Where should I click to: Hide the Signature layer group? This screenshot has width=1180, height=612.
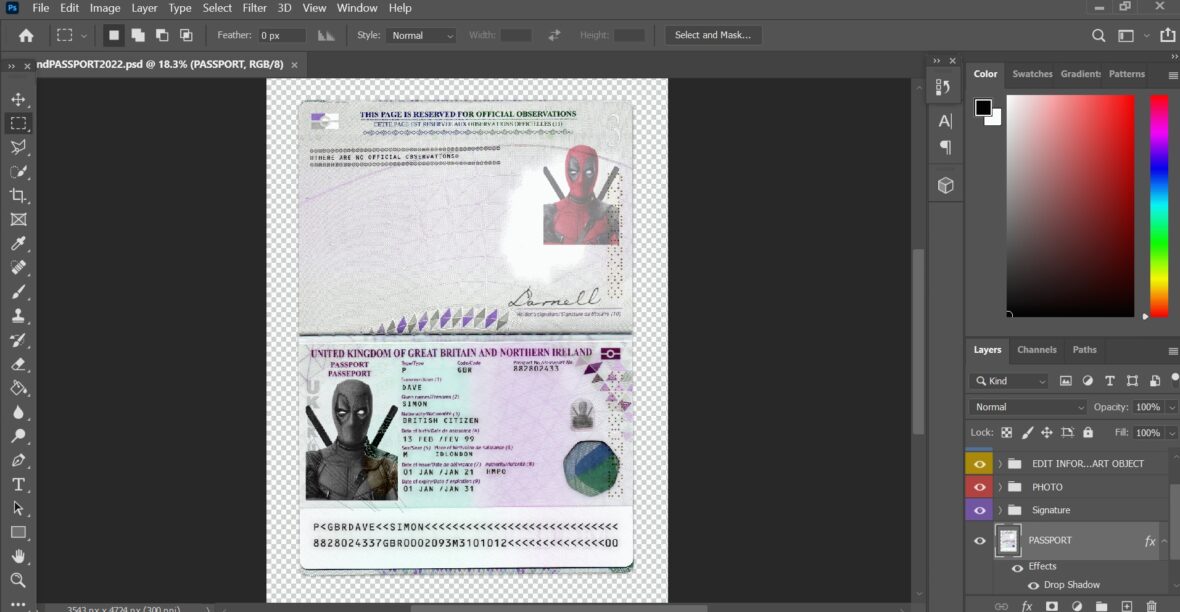(979, 510)
